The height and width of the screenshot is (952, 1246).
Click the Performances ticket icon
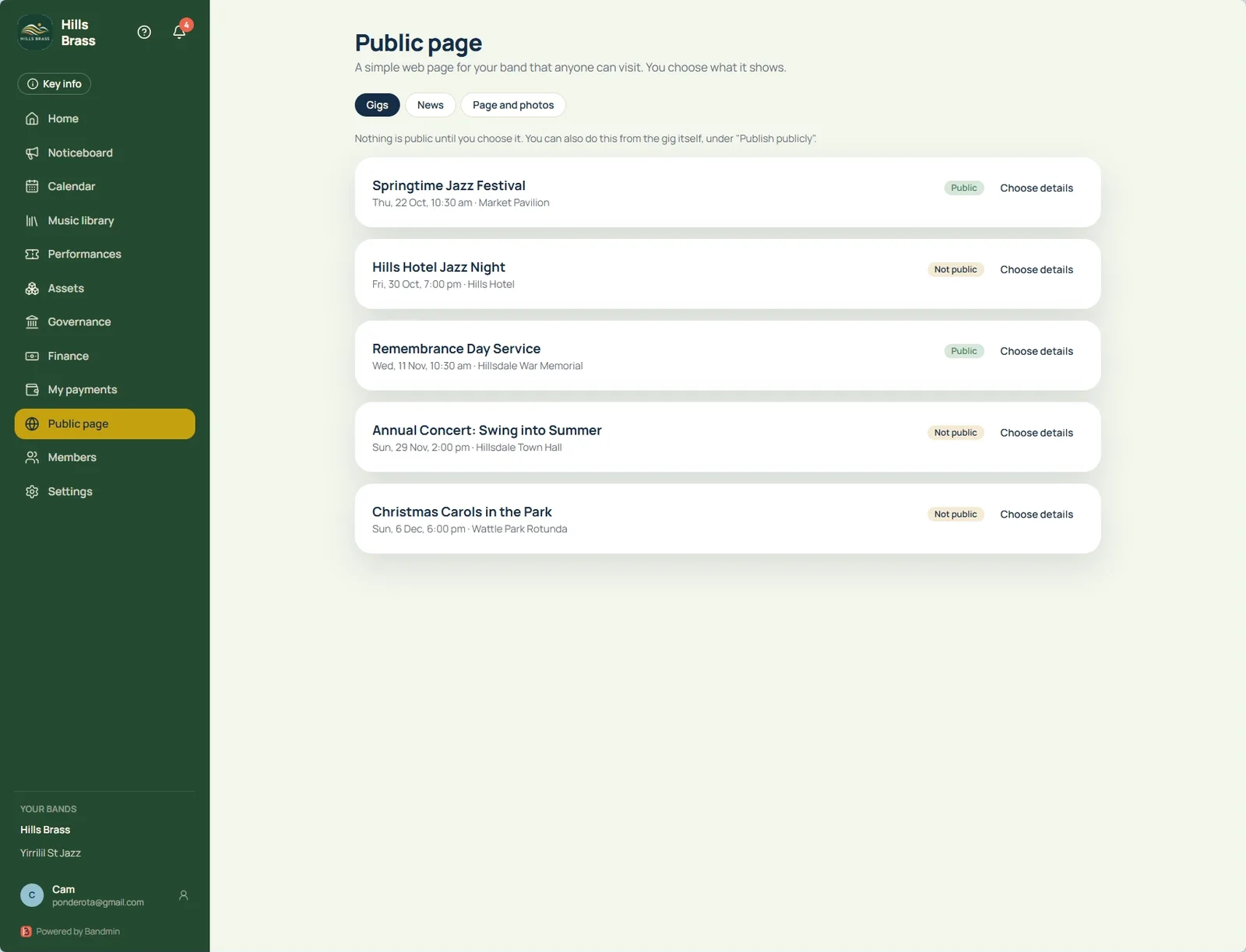32,254
